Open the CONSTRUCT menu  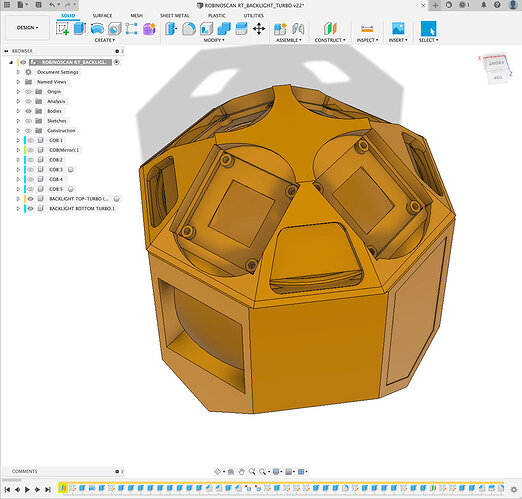click(x=330, y=40)
